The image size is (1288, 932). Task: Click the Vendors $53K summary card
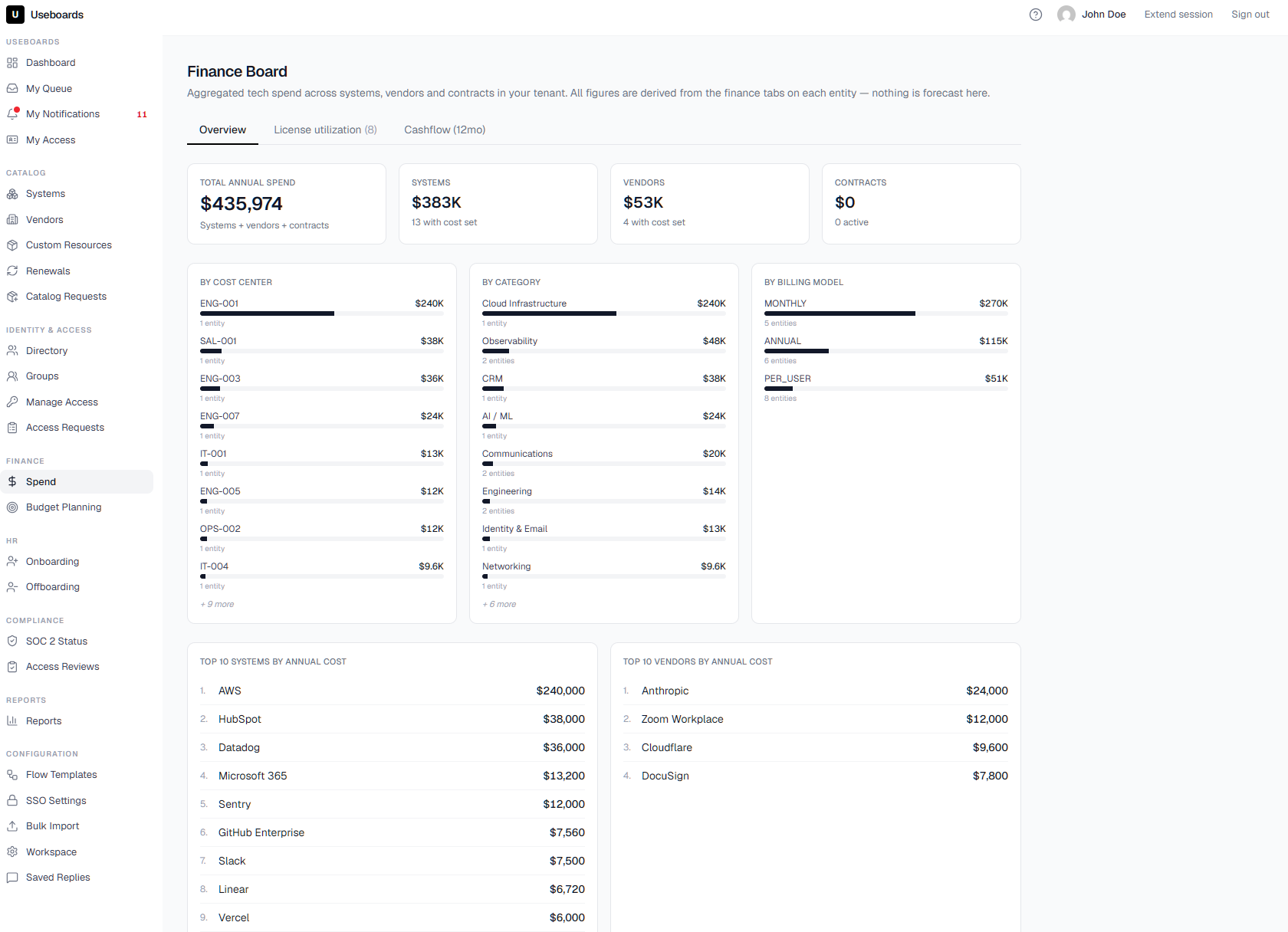coord(710,204)
